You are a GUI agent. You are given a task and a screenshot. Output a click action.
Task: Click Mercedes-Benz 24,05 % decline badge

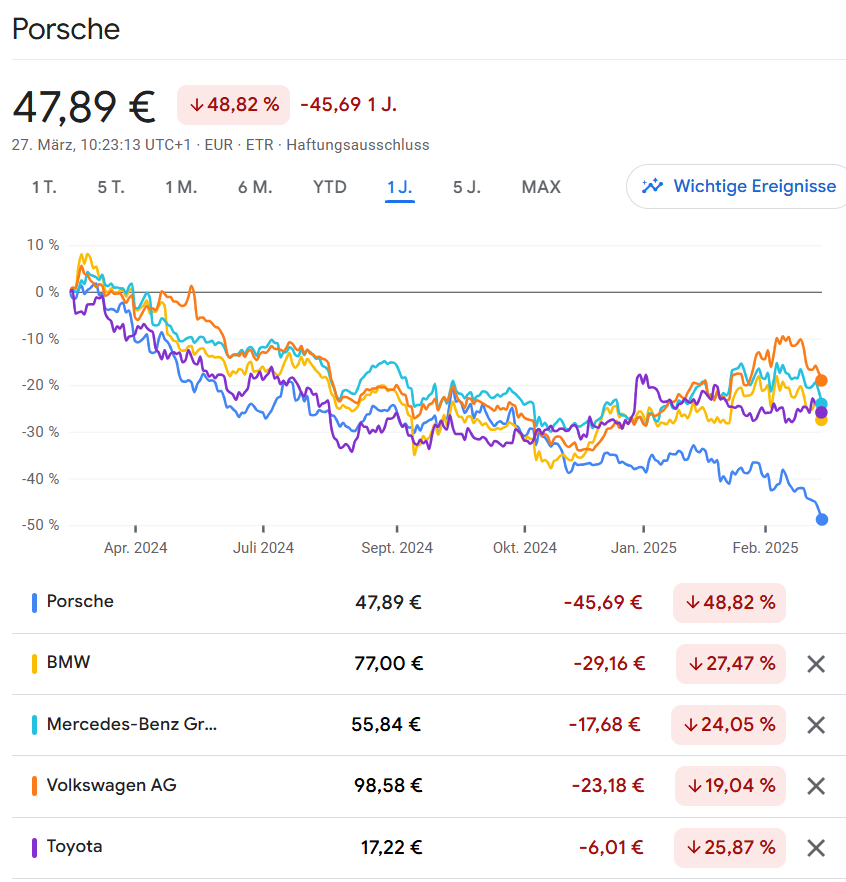[x=728, y=724]
